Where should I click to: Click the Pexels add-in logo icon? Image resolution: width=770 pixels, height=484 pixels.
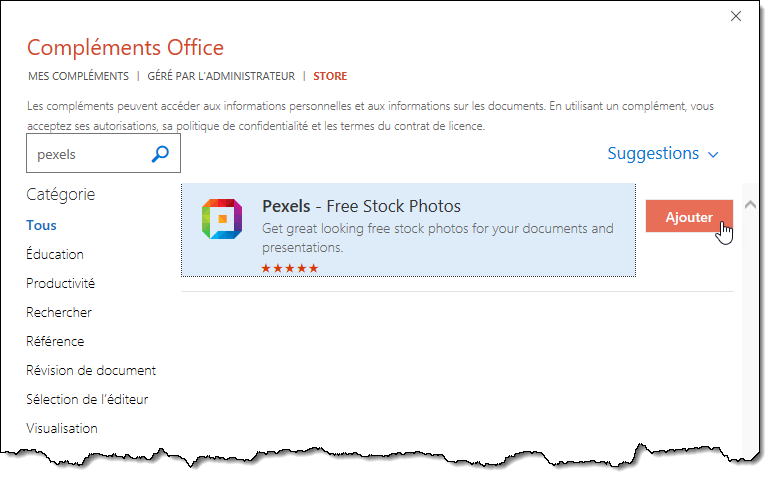(x=221, y=219)
